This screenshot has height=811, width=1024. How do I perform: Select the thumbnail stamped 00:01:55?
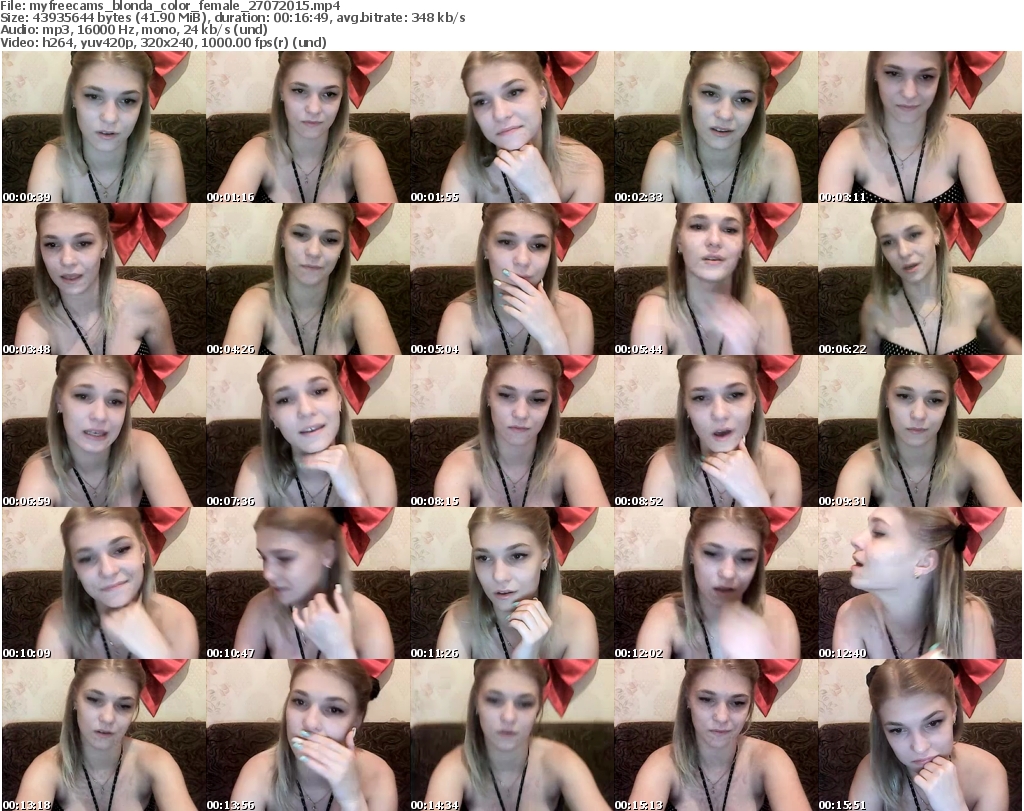(x=511, y=127)
